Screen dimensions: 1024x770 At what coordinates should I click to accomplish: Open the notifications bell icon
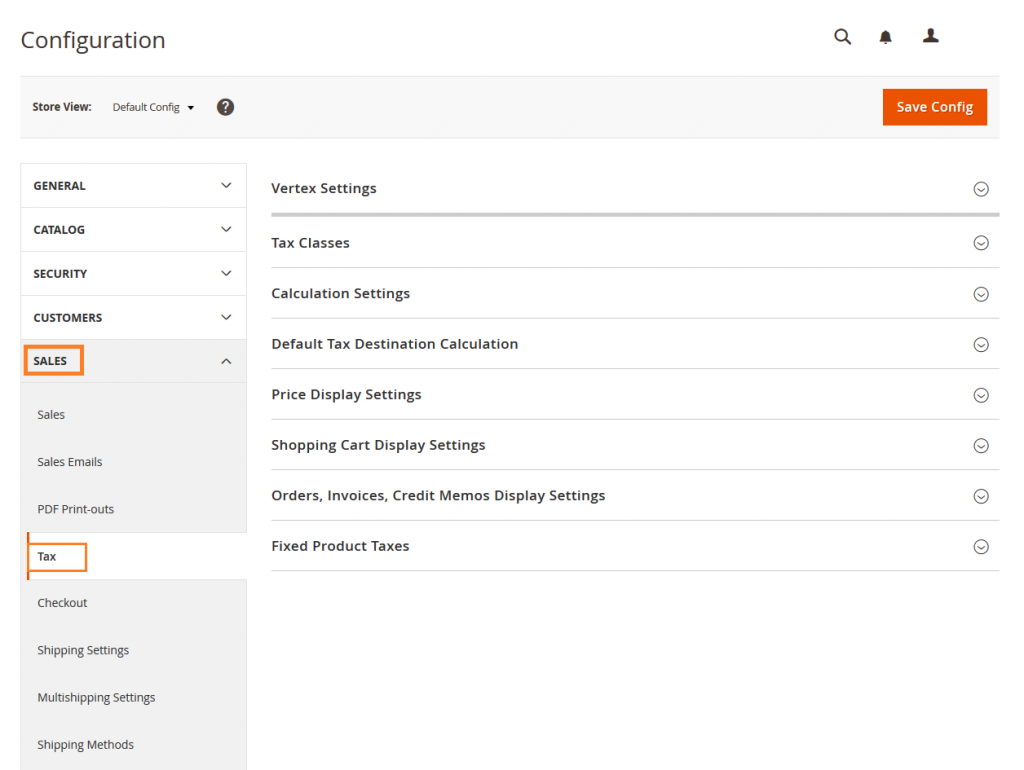(x=885, y=37)
